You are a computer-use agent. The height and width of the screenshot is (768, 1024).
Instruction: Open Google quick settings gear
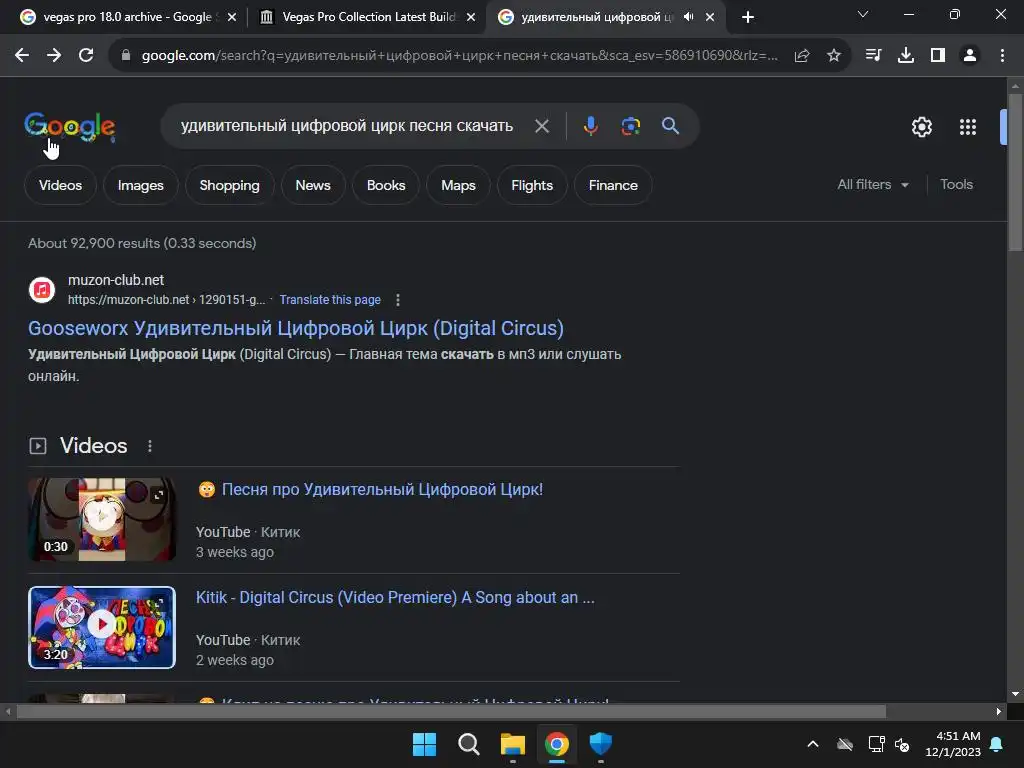(921, 127)
